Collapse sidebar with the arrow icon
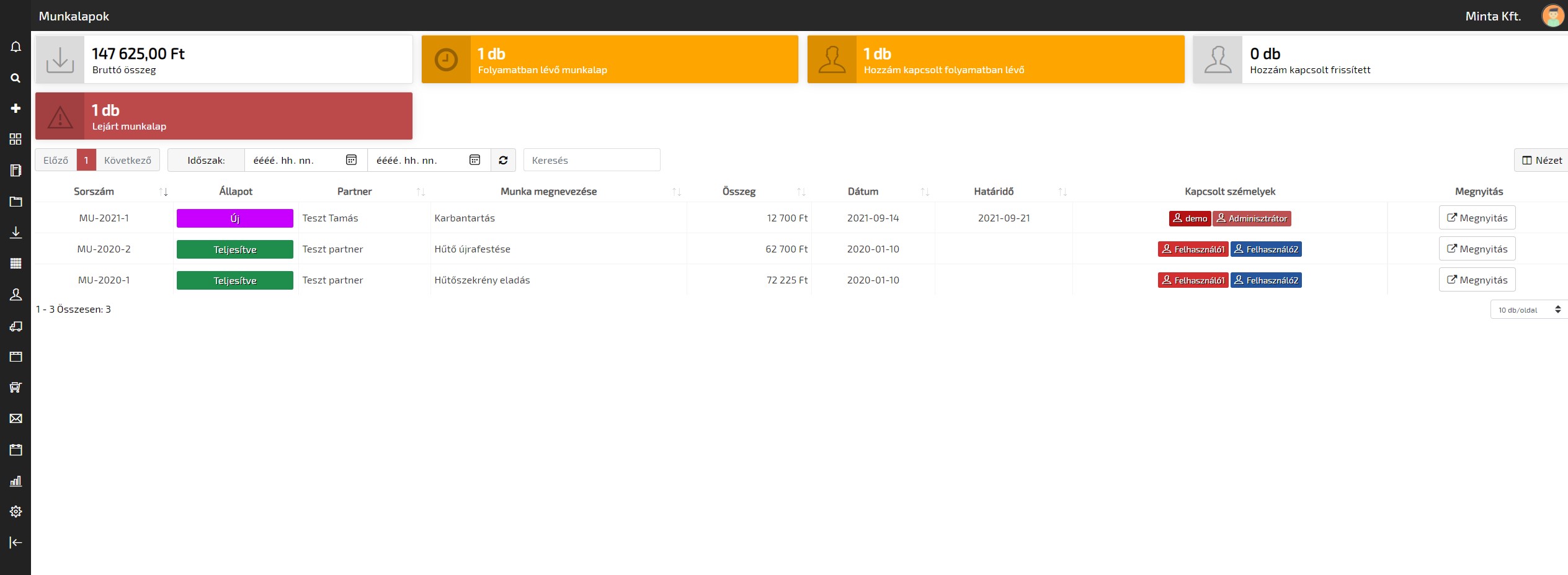The height and width of the screenshot is (575, 1568). click(x=16, y=543)
